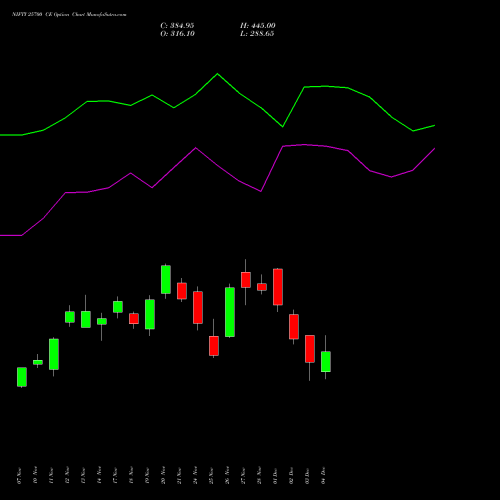The height and width of the screenshot is (500, 500).
Task: Select the 03 Dec date label
Action: click(307, 475)
